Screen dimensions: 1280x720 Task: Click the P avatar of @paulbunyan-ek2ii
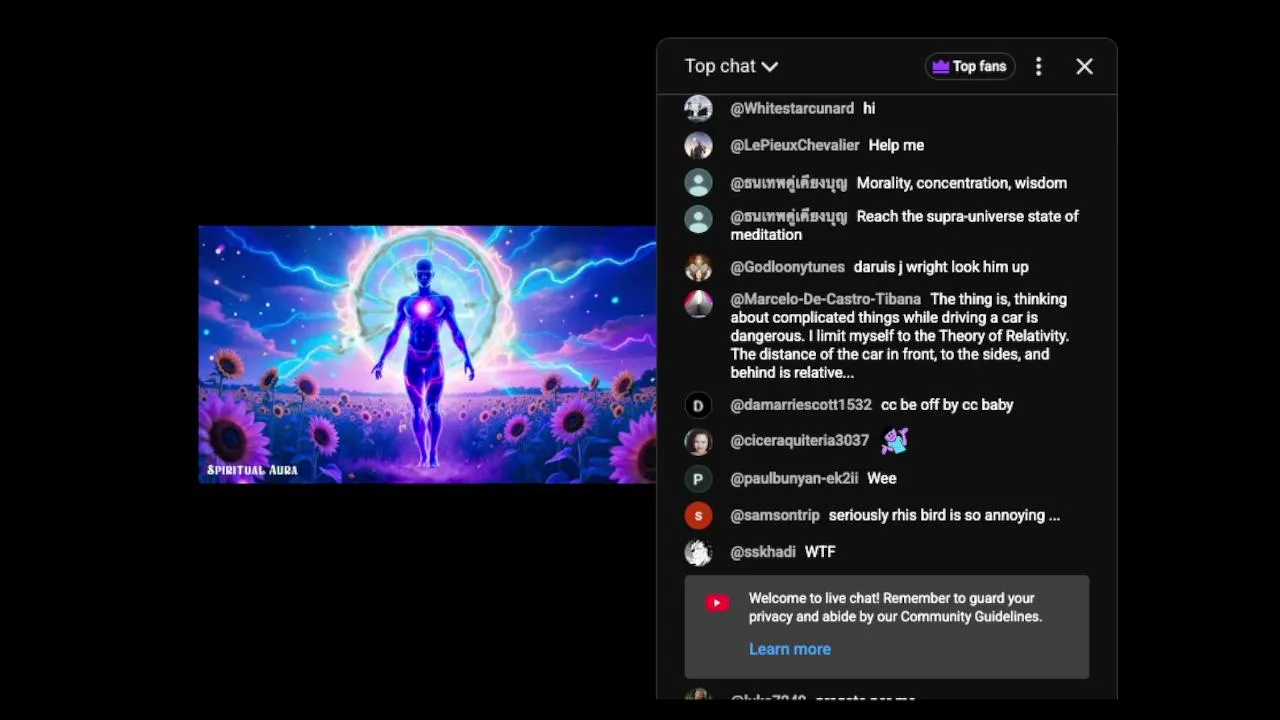(698, 478)
